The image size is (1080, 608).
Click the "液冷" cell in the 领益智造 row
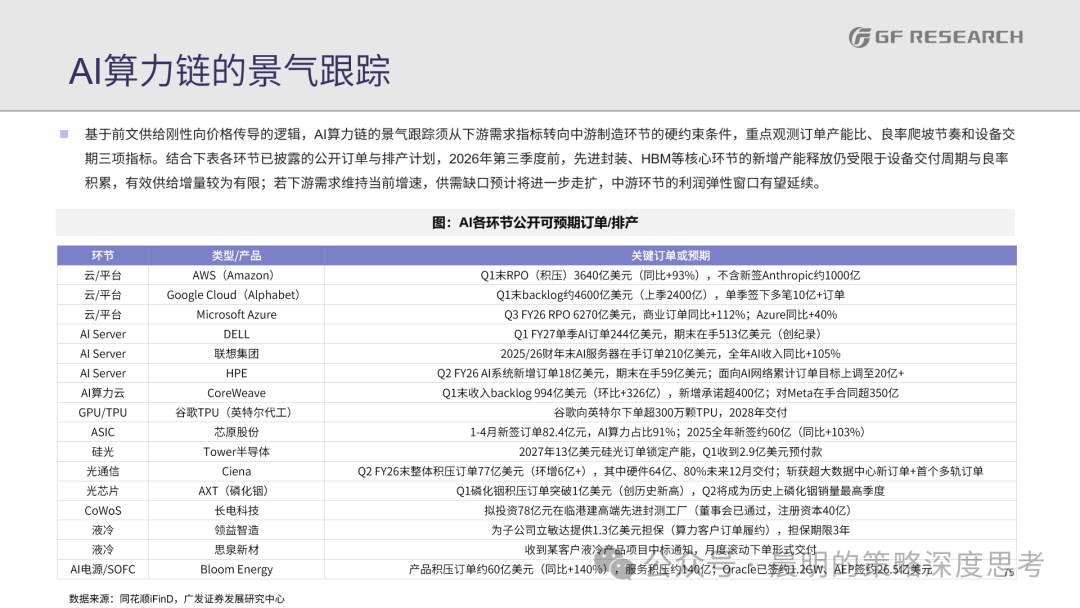click(x=103, y=530)
